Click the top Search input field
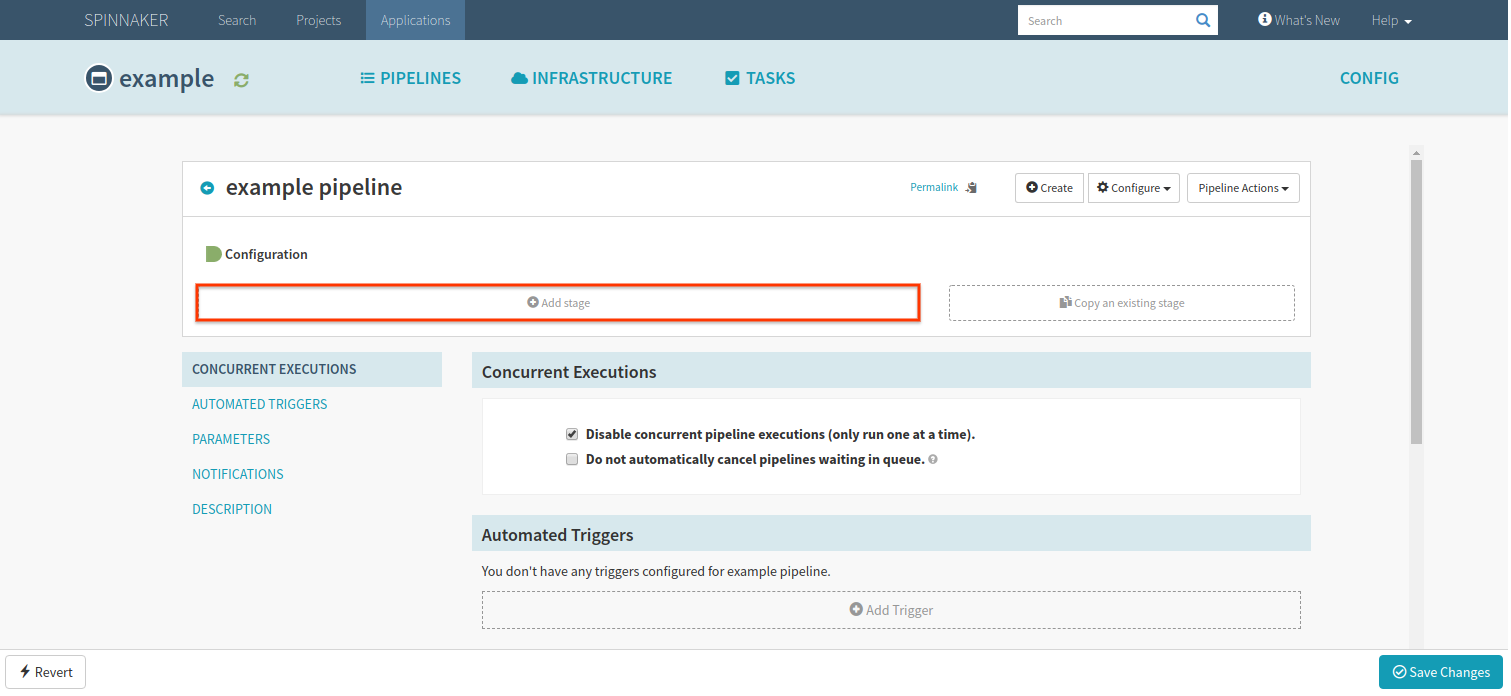Image resolution: width=1511 pixels, height=696 pixels. pyautogui.click(x=1105, y=20)
